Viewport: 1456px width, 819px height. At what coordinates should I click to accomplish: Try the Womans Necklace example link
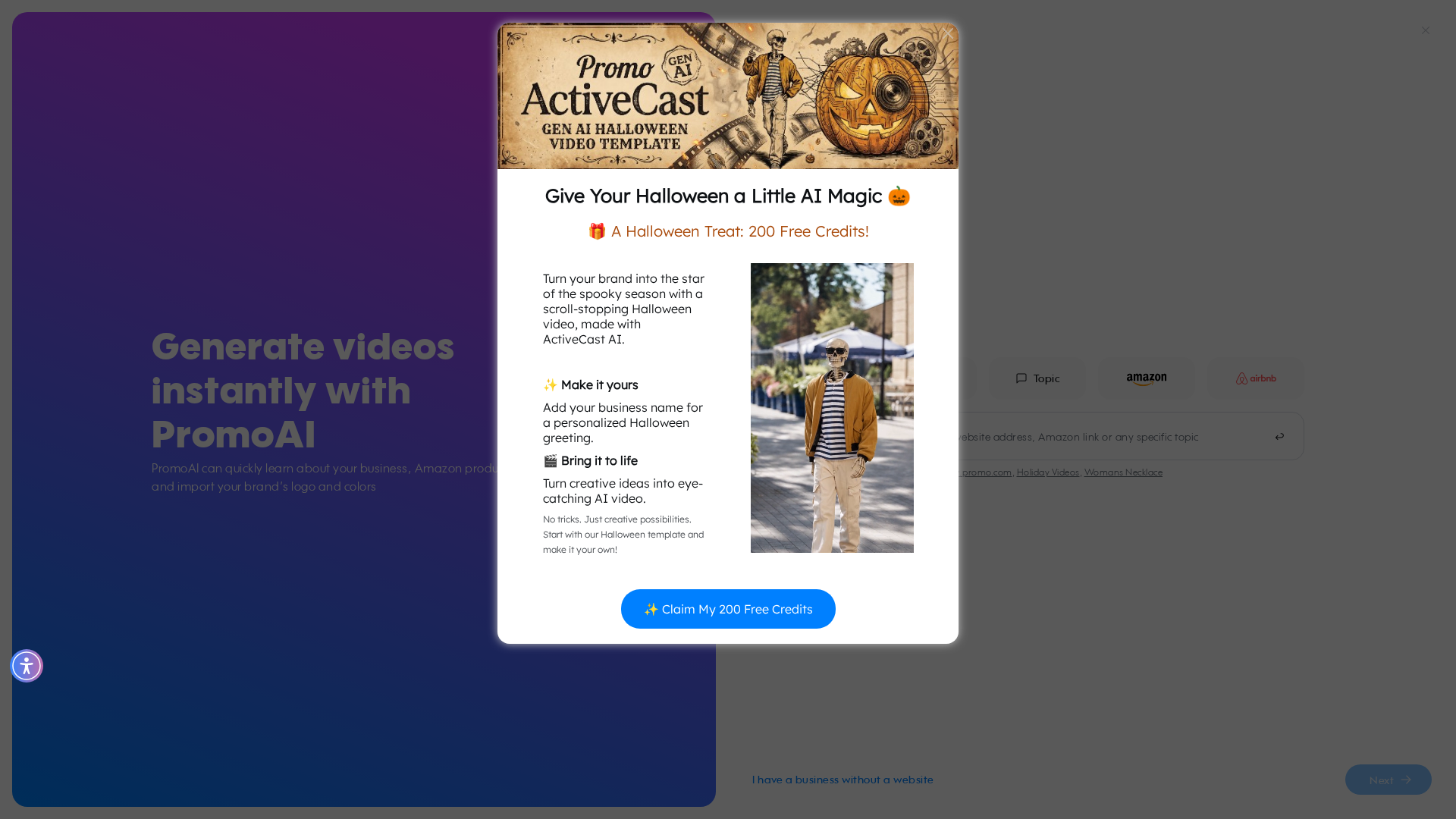click(1123, 472)
